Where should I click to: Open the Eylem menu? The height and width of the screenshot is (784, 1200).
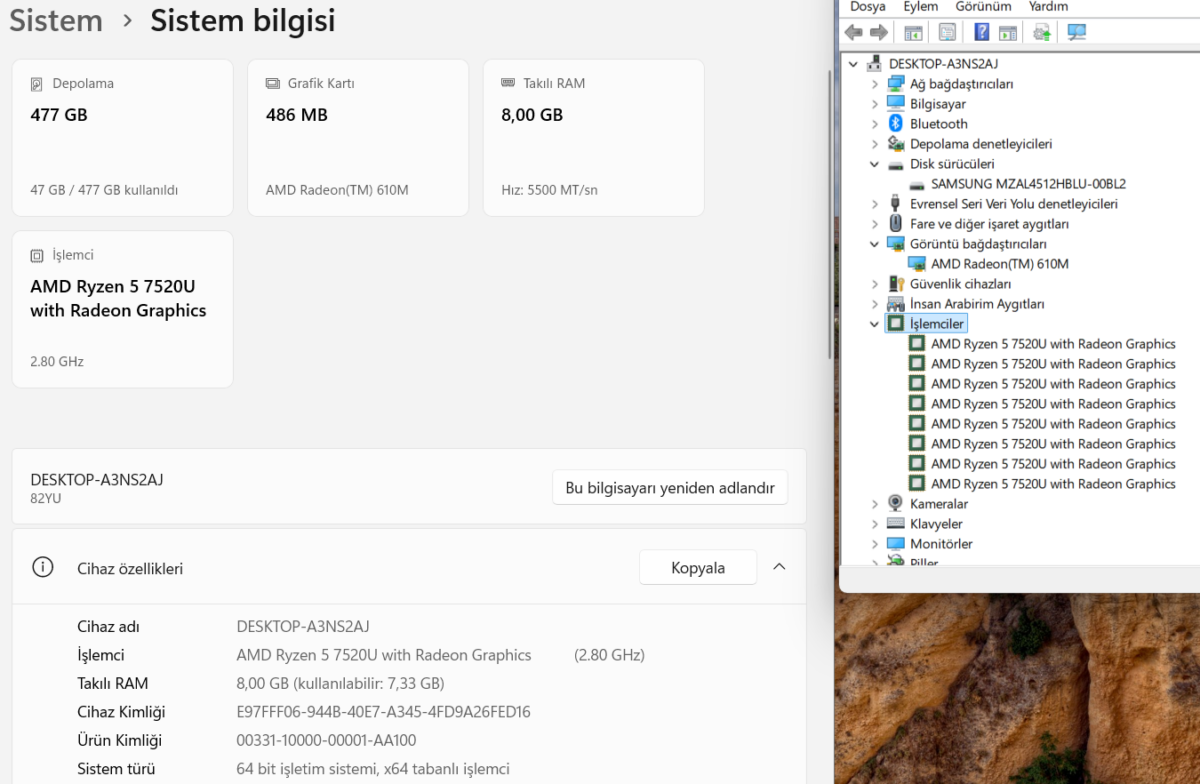pos(920,7)
